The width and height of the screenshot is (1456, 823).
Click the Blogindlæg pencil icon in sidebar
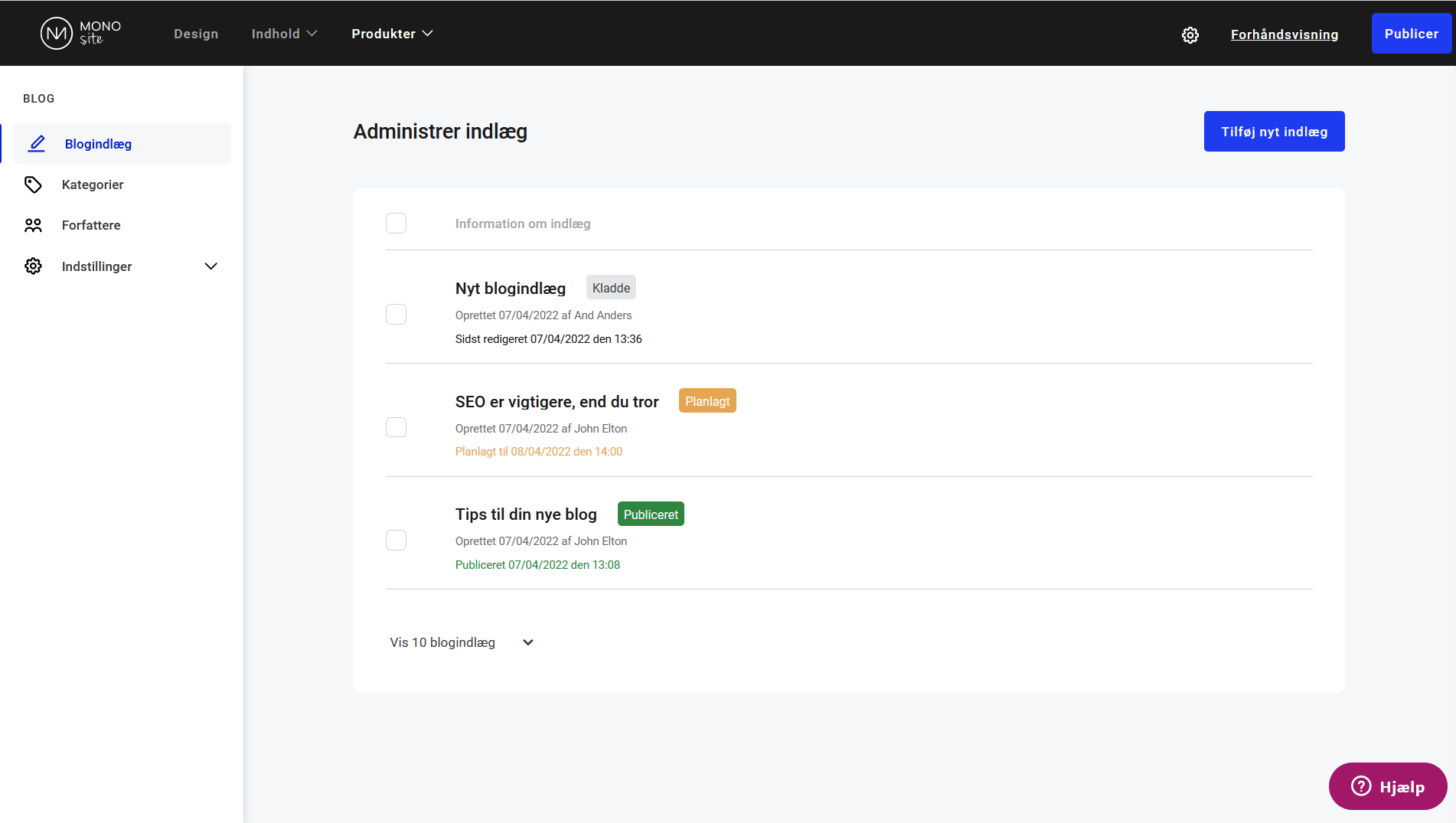[x=37, y=144]
